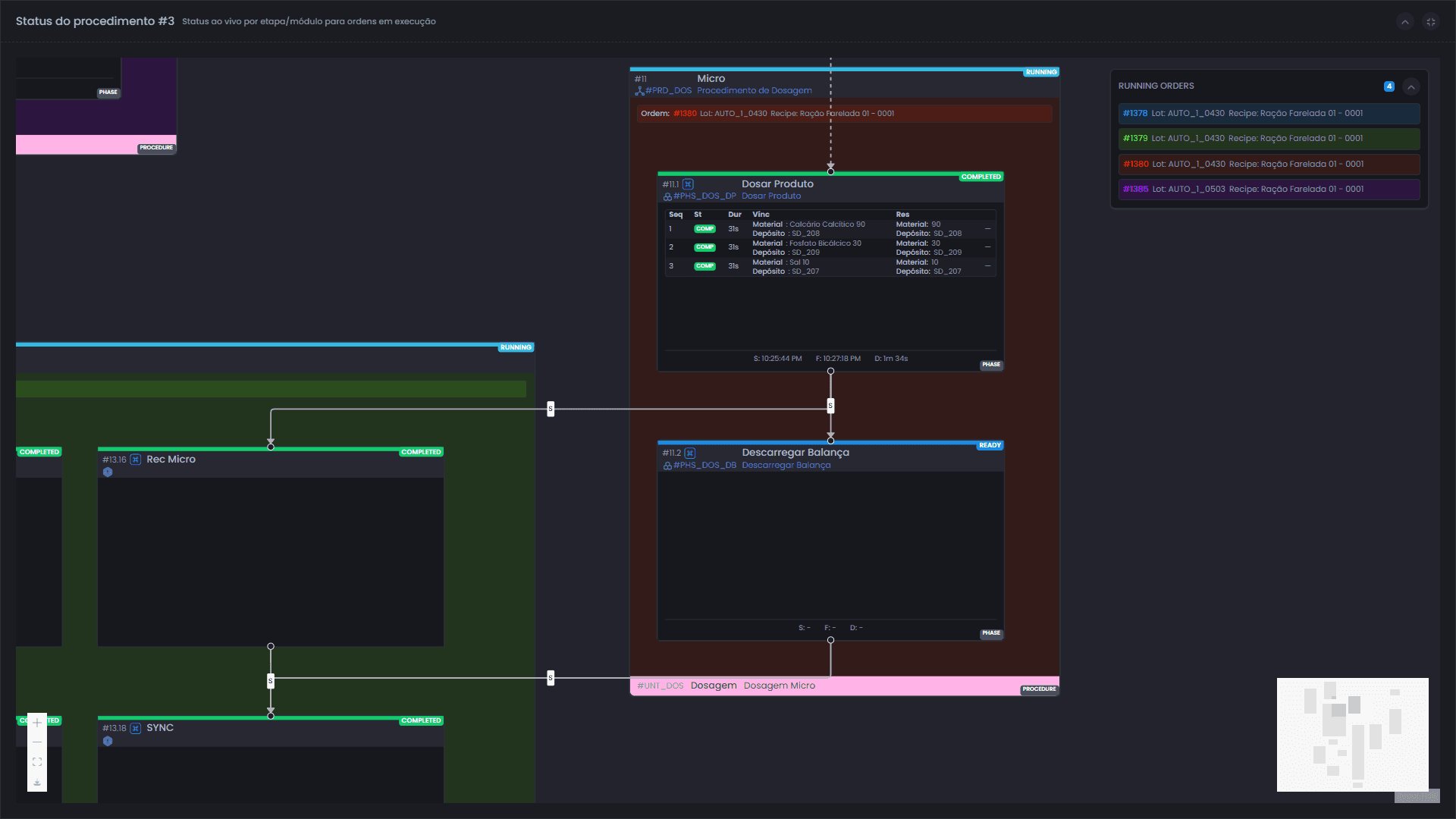The image size is (1456, 819).
Task: Click the PHASE tag on Descarregar Balança
Action: (991, 633)
